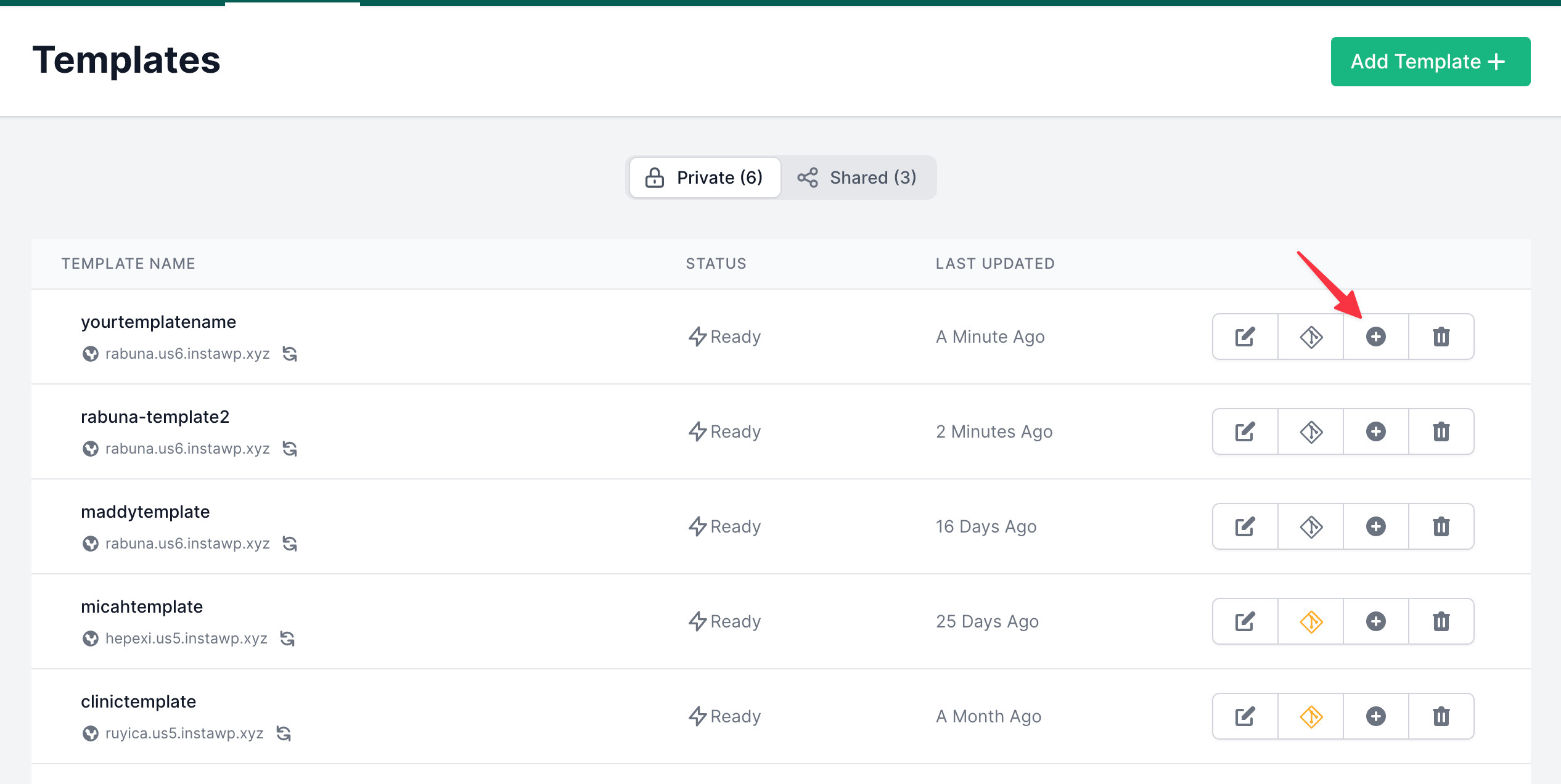Switch to the Private (6) tab
The image size is (1561, 784).
tap(705, 178)
